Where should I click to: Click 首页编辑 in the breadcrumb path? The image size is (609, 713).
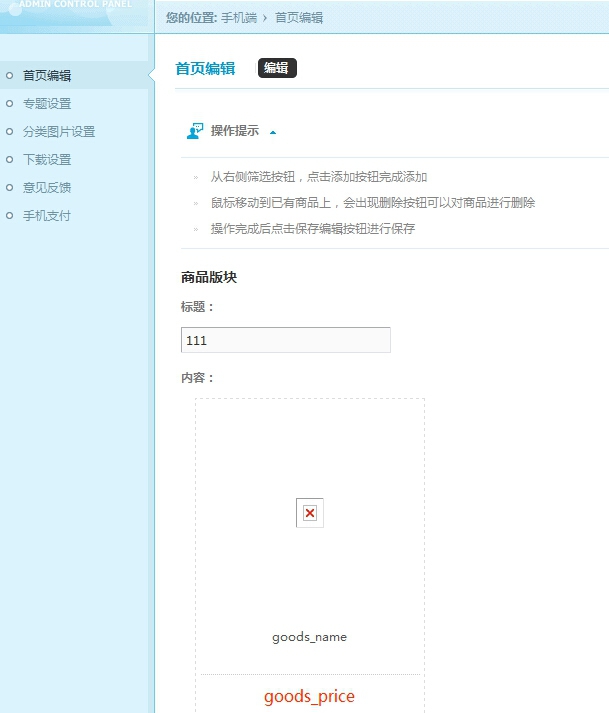[299, 18]
